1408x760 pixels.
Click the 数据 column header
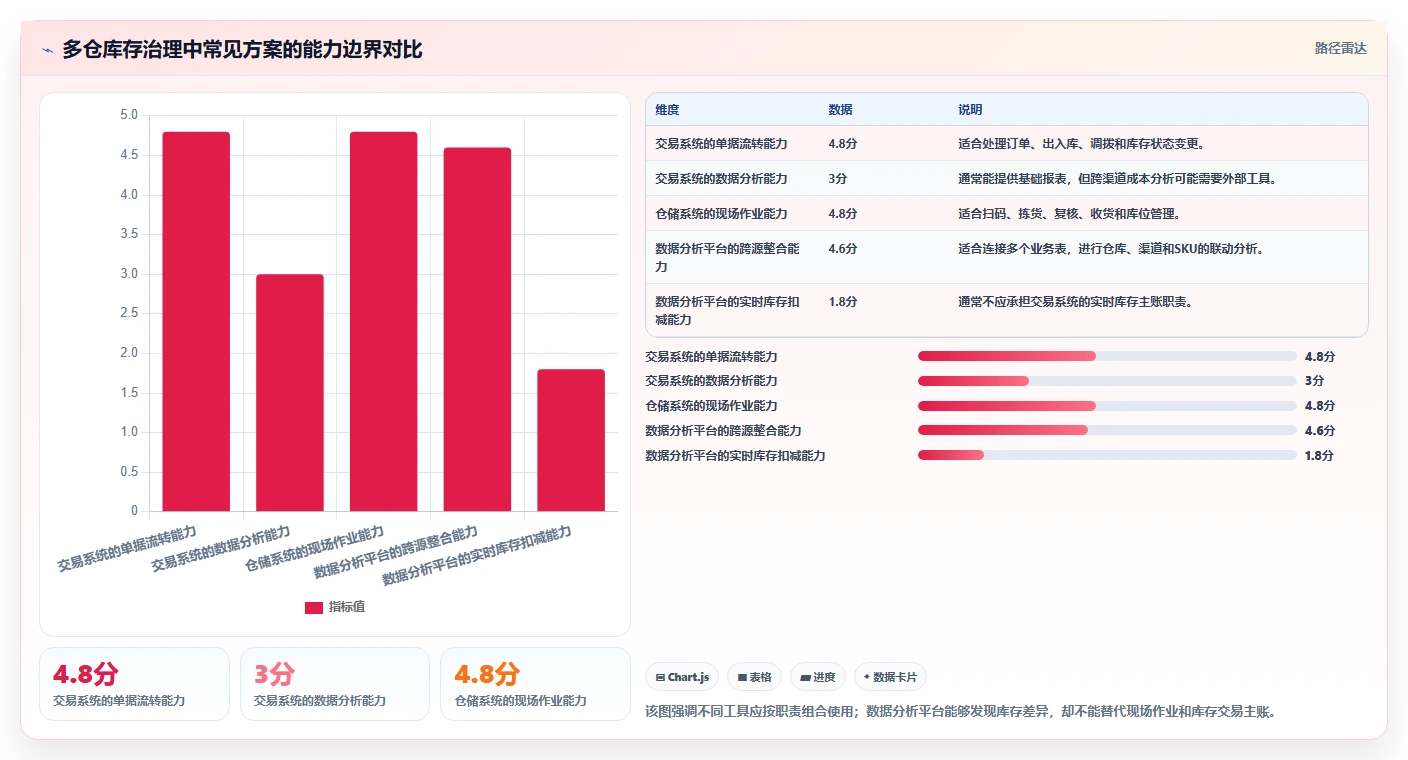(x=841, y=110)
